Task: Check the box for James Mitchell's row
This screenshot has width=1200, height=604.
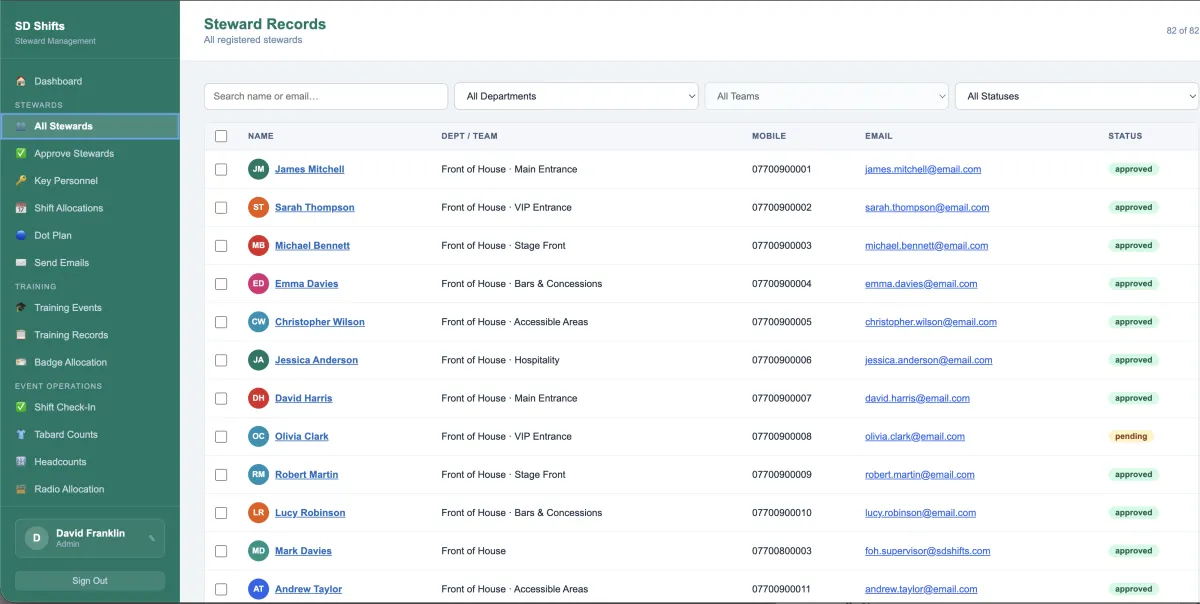Action: coord(221,170)
